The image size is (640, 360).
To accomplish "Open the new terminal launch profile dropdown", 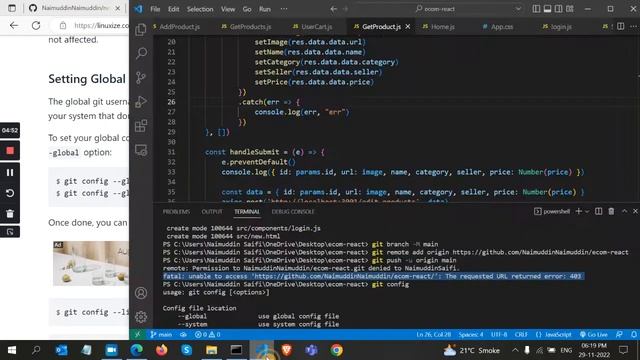I will click(587, 211).
